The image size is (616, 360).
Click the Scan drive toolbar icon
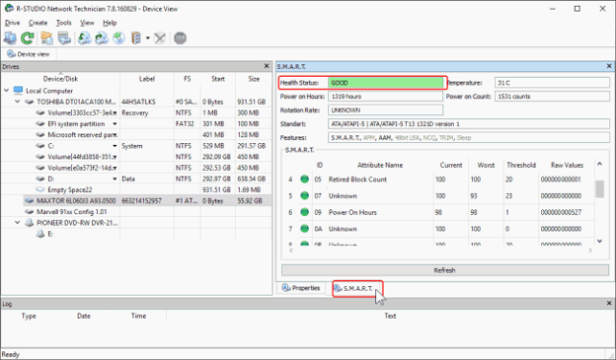(64, 38)
